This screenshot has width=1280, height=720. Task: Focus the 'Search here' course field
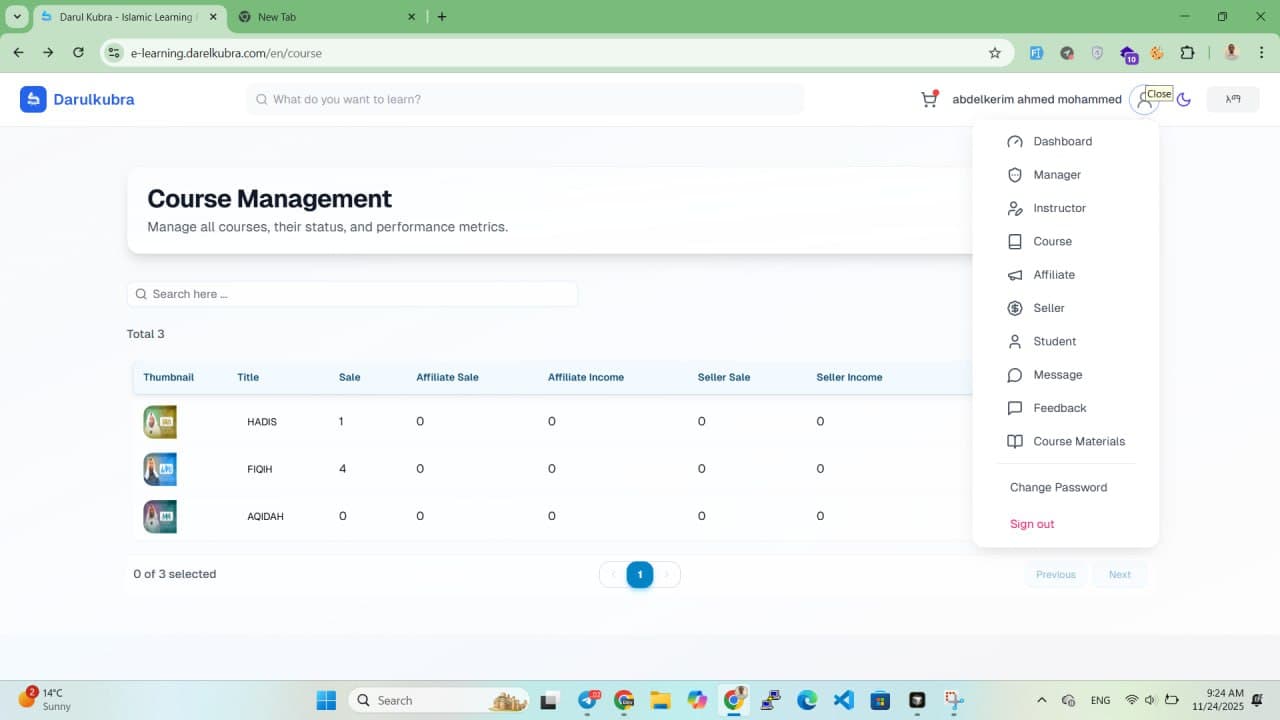tap(360, 294)
